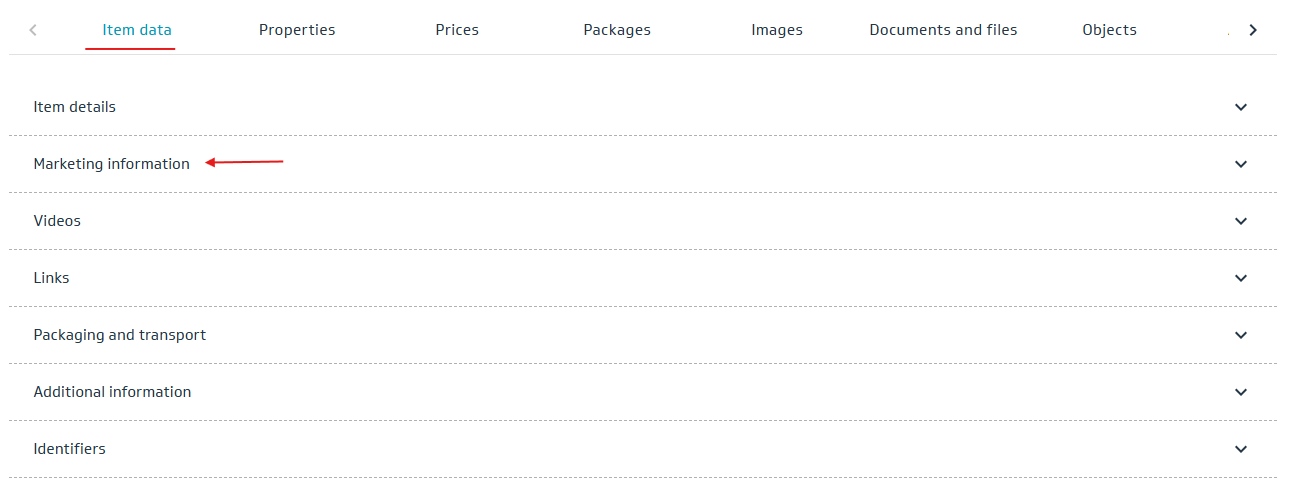Image resolution: width=1292 pixels, height=498 pixels.
Task: Switch to the Properties tab
Action: (297, 30)
